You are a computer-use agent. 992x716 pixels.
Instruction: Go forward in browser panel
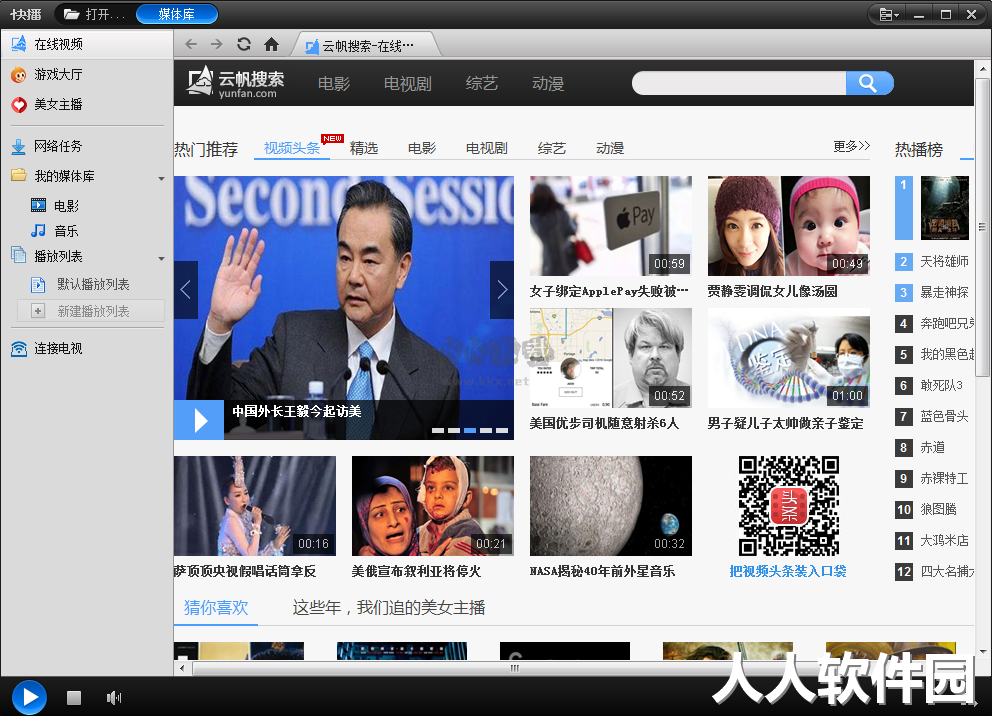[216, 44]
